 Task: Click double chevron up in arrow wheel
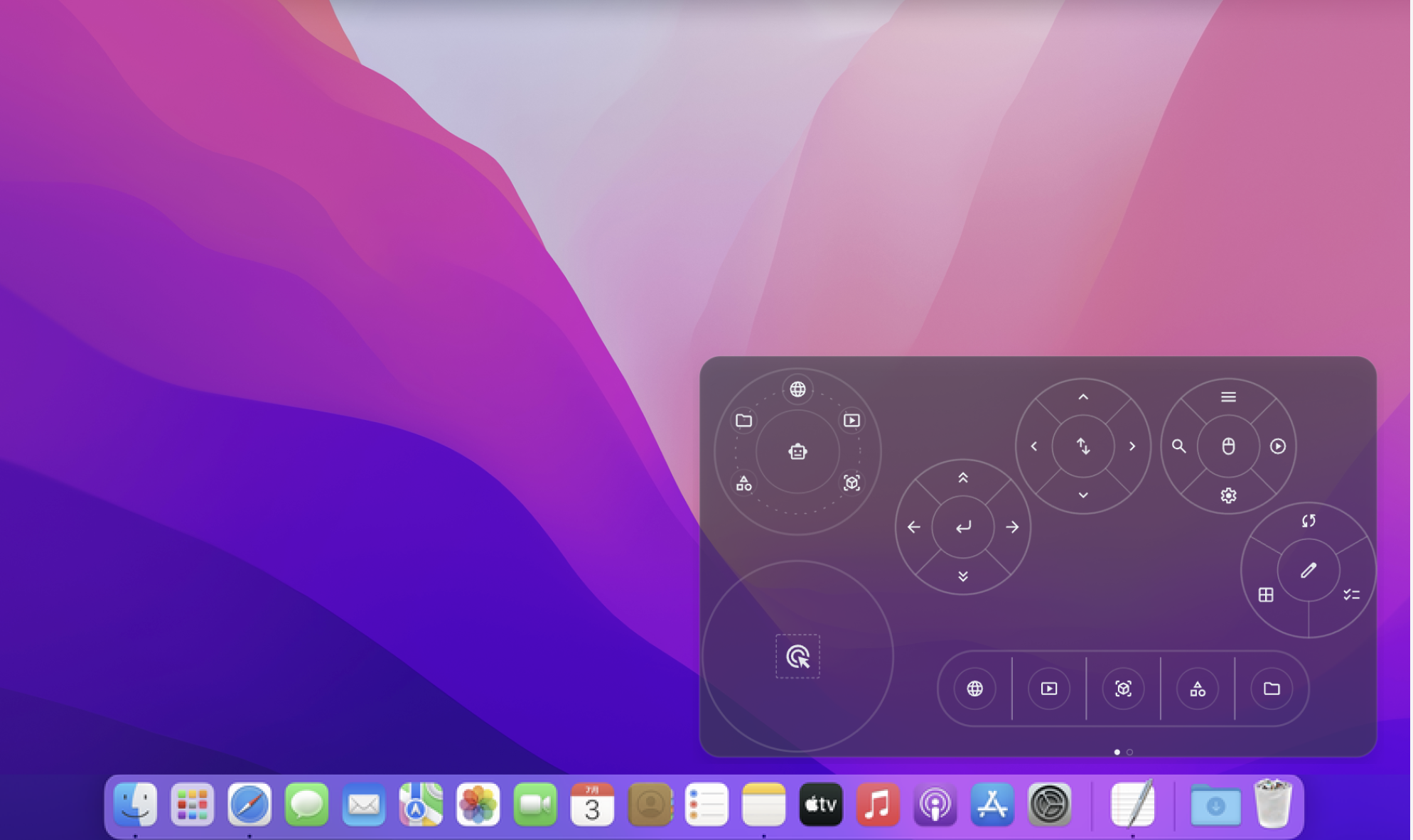[965, 478]
